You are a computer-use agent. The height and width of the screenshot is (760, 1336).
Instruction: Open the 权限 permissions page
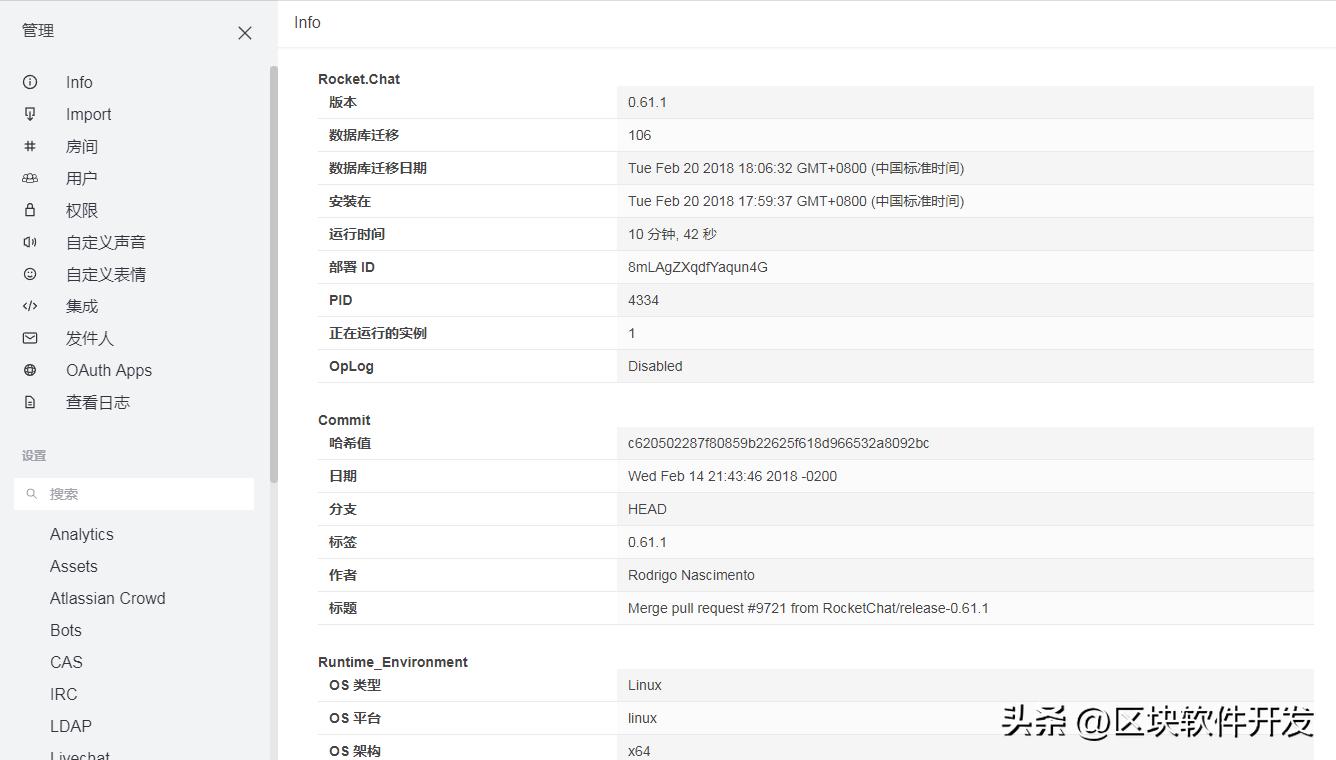(x=82, y=210)
